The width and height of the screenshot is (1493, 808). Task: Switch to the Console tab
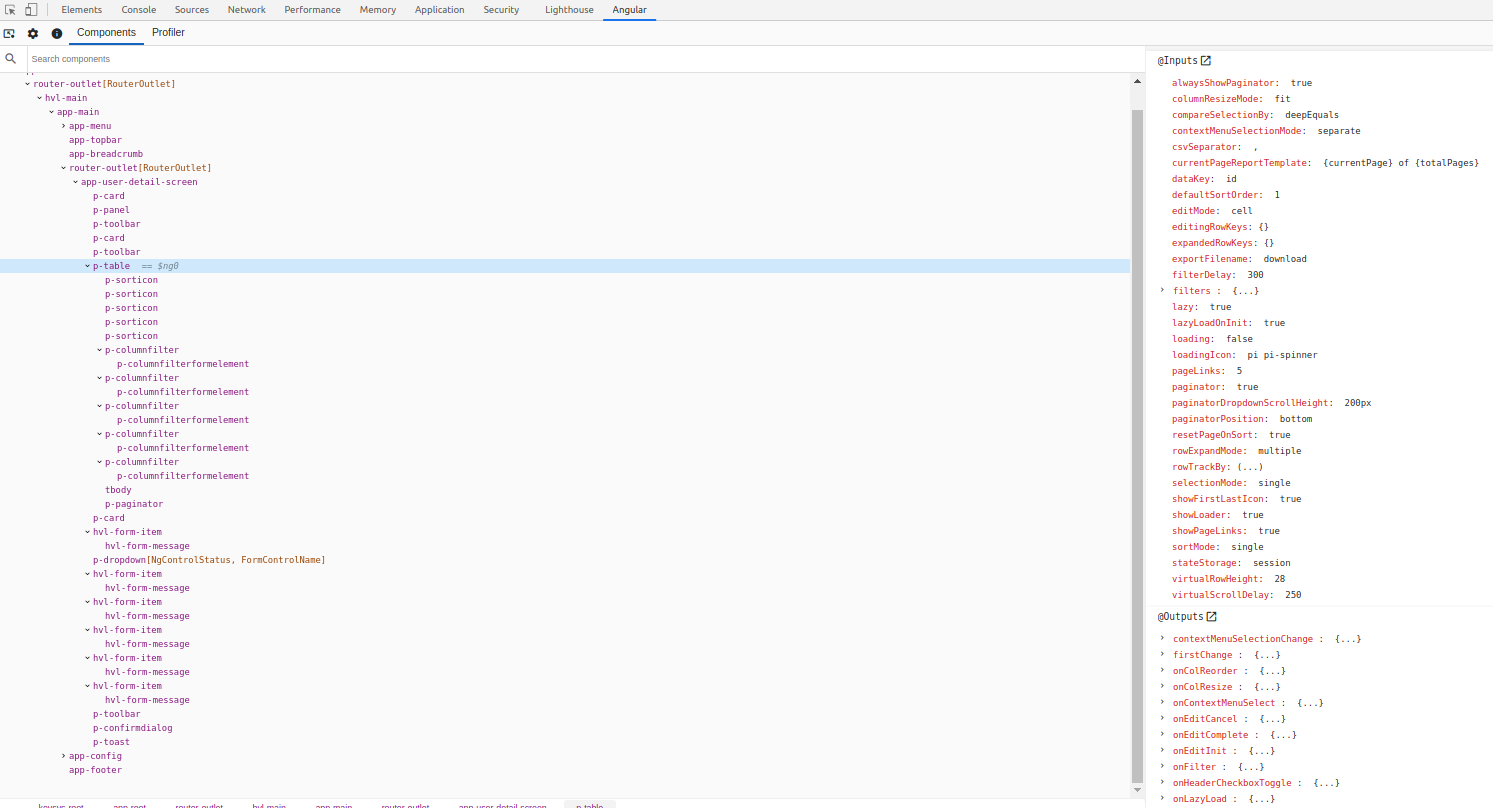138,10
